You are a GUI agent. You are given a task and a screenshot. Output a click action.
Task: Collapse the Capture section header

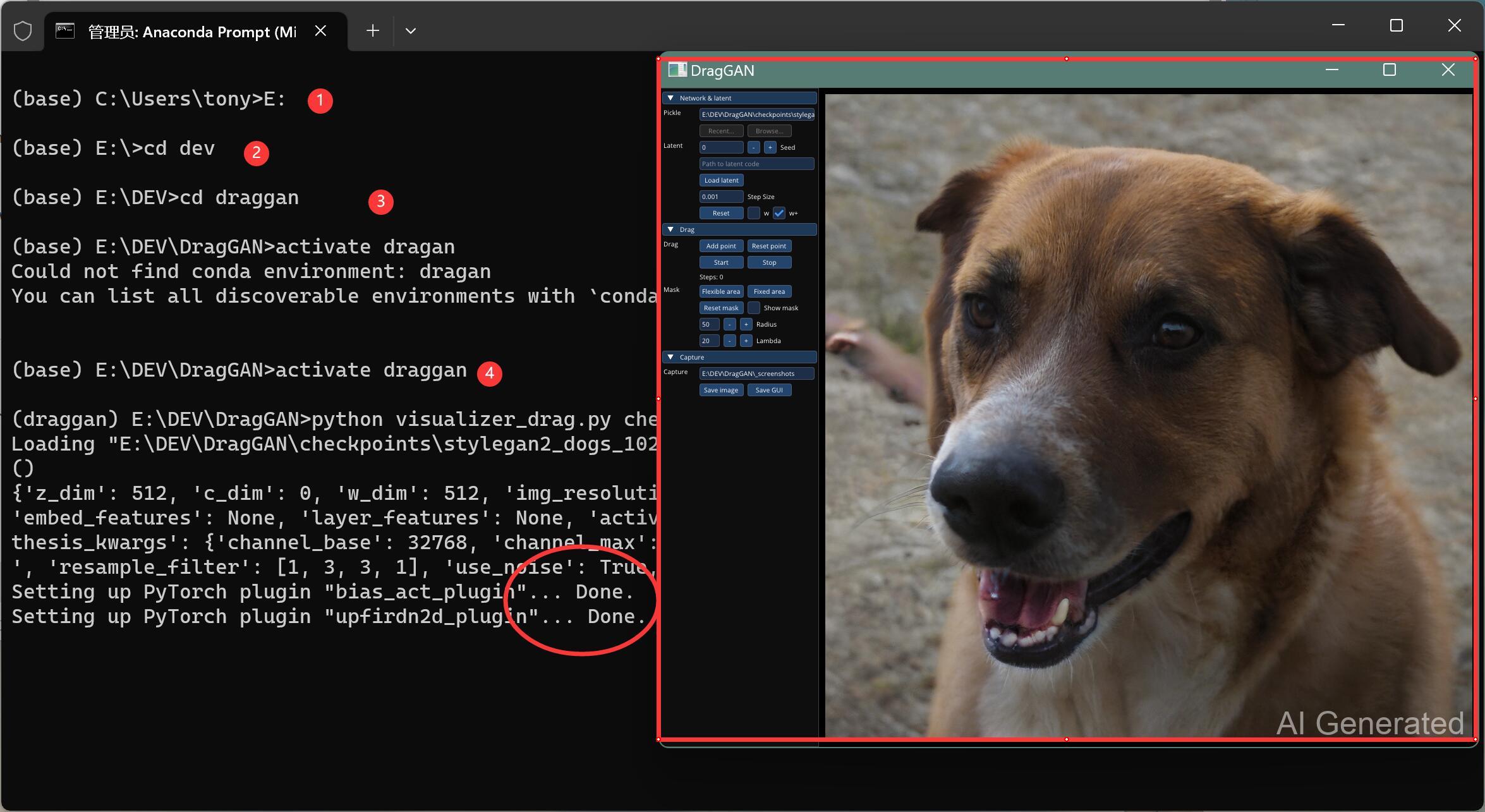point(739,357)
